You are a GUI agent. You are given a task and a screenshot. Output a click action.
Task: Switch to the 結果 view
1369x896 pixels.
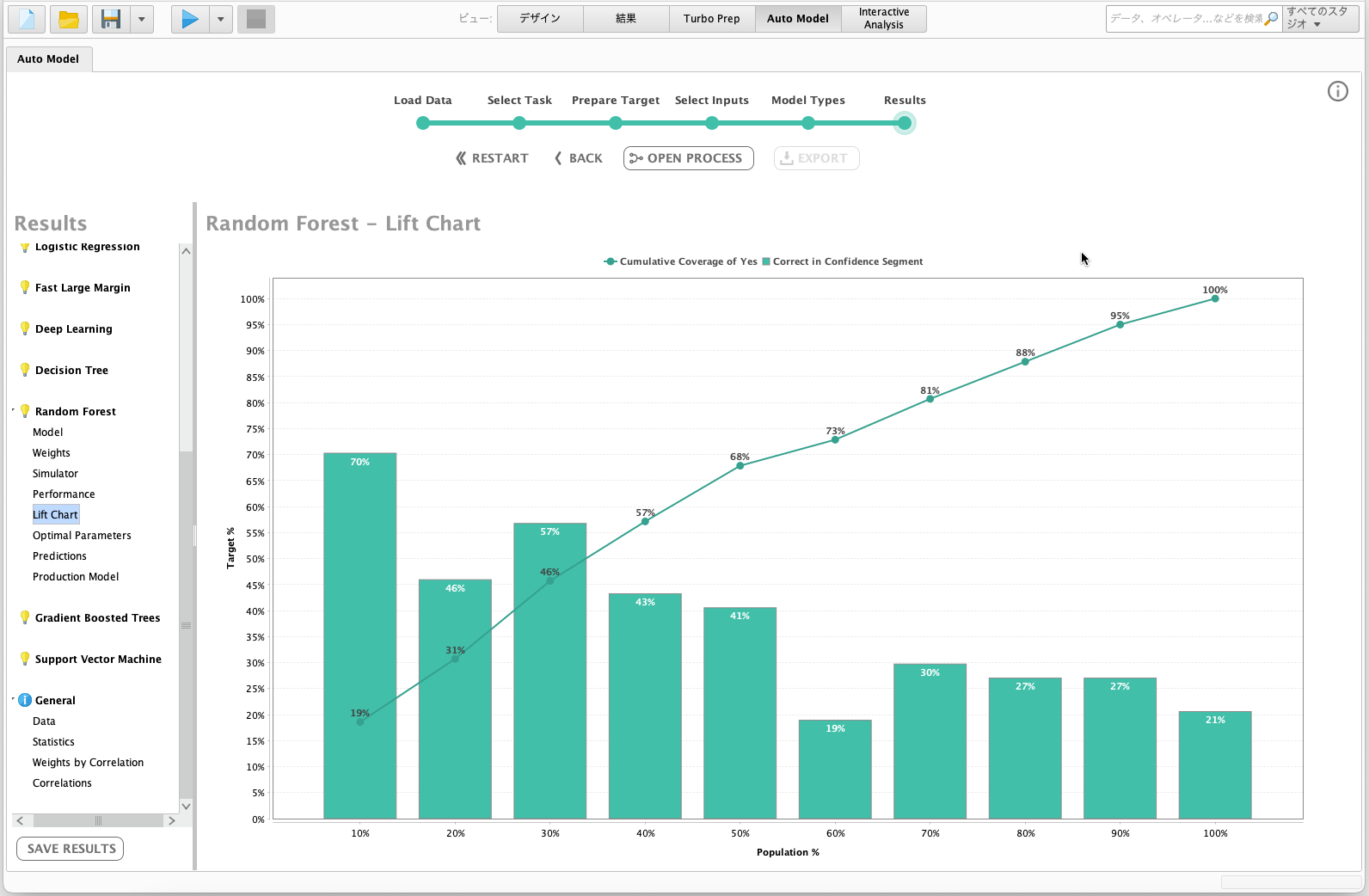click(626, 18)
